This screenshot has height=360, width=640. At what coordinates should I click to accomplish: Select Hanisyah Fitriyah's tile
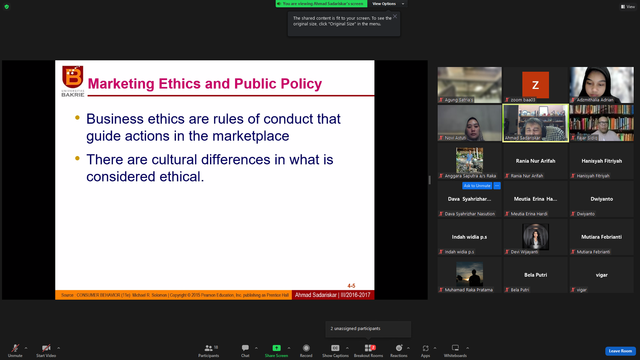pos(602,161)
